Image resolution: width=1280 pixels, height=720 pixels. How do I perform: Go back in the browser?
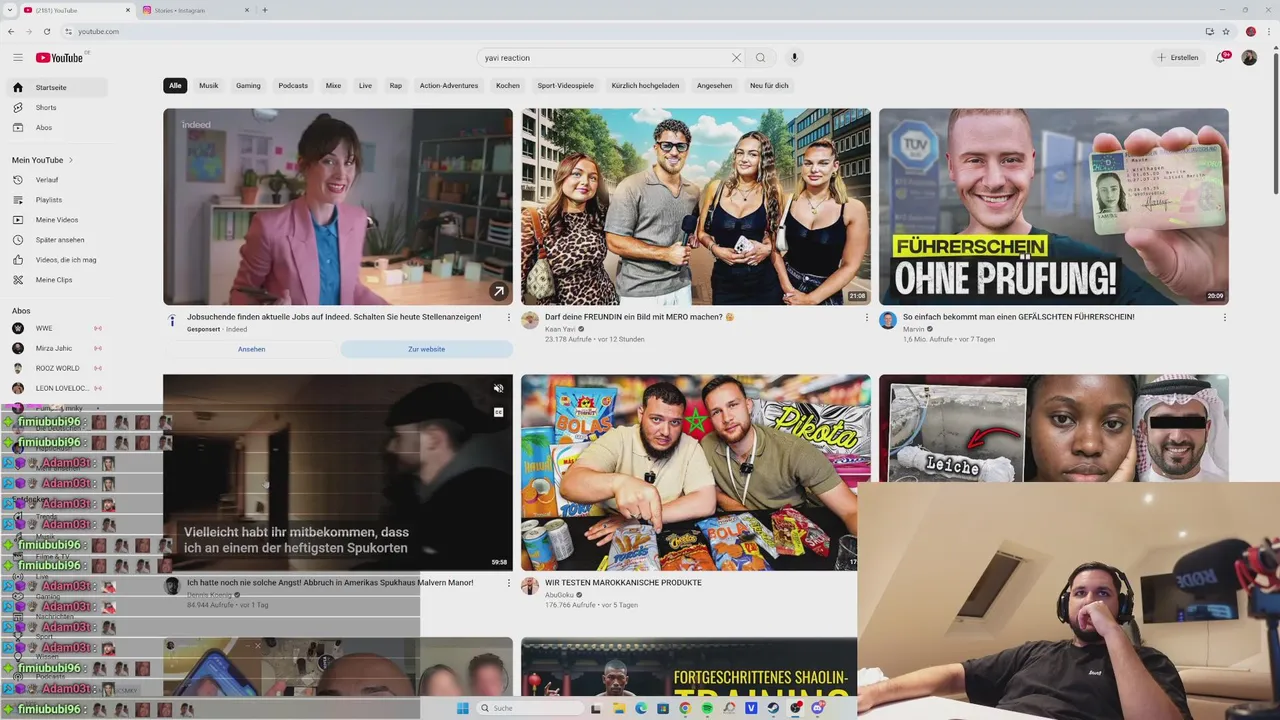(11, 31)
